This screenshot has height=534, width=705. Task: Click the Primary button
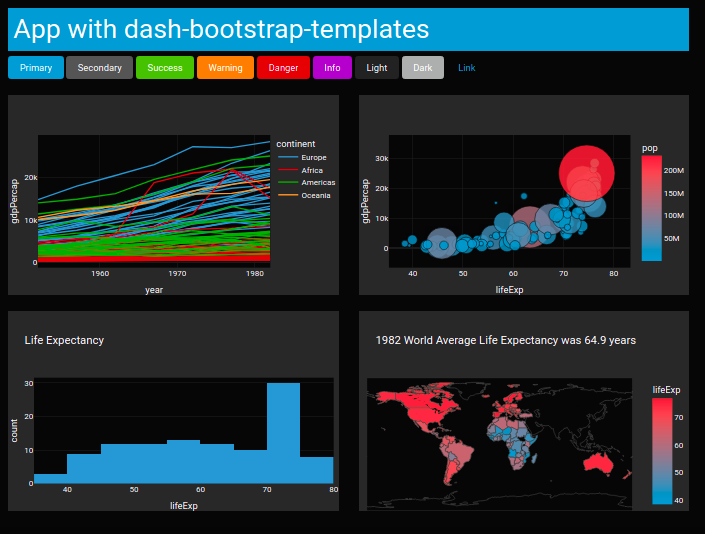(x=36, y=67)
